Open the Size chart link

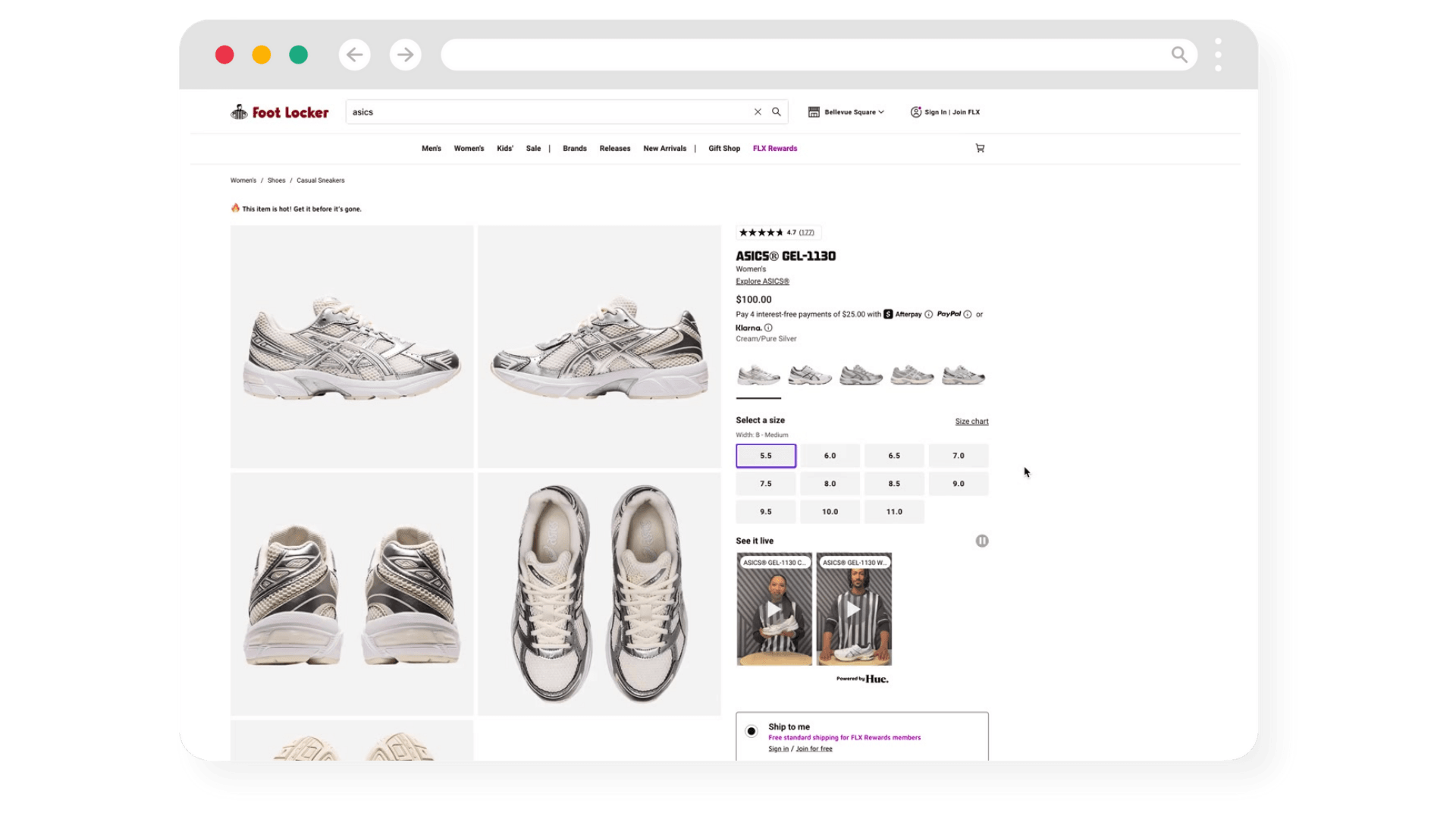(x=971, y=422)
